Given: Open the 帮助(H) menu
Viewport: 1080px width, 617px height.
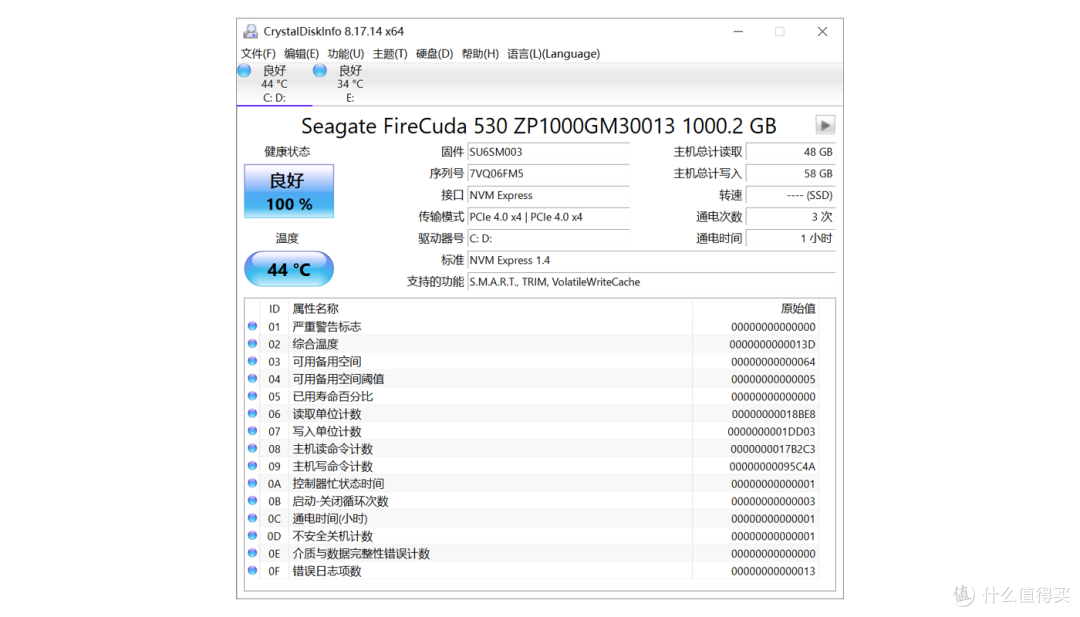Looking at the screenshot, I should tap(480, 54).
